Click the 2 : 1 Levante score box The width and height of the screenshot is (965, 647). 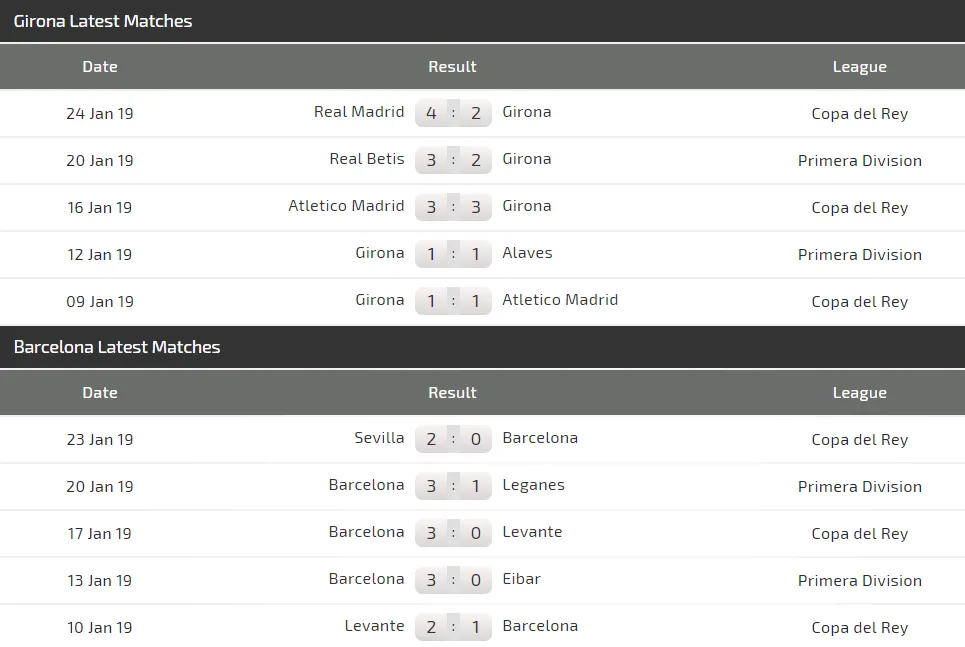pos(453,627)
